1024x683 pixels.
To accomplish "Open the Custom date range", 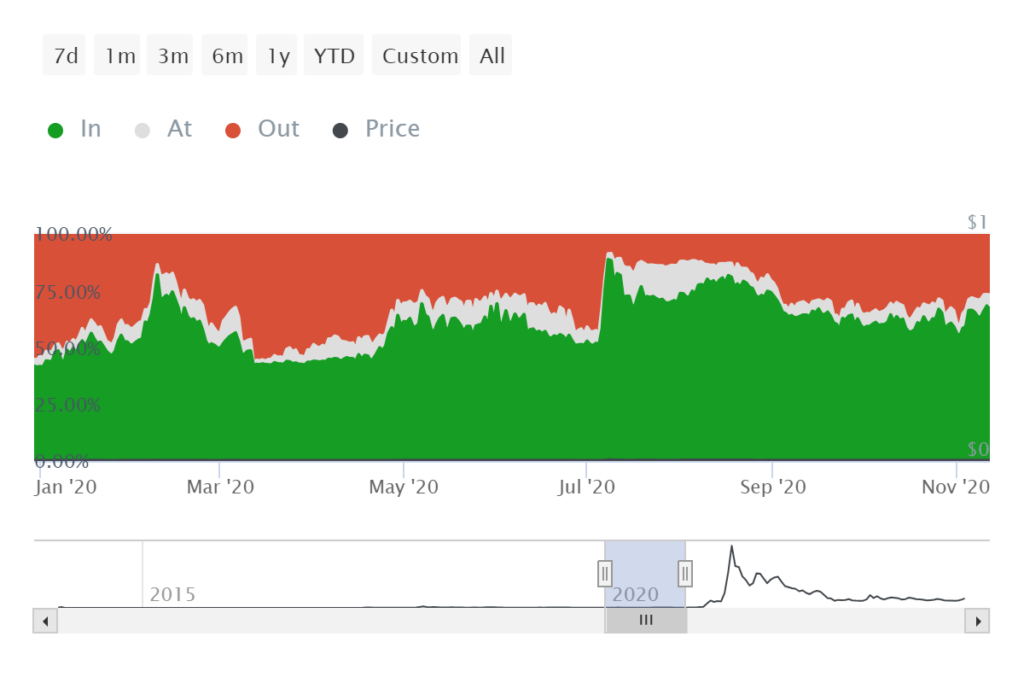I will coord(417,56).
